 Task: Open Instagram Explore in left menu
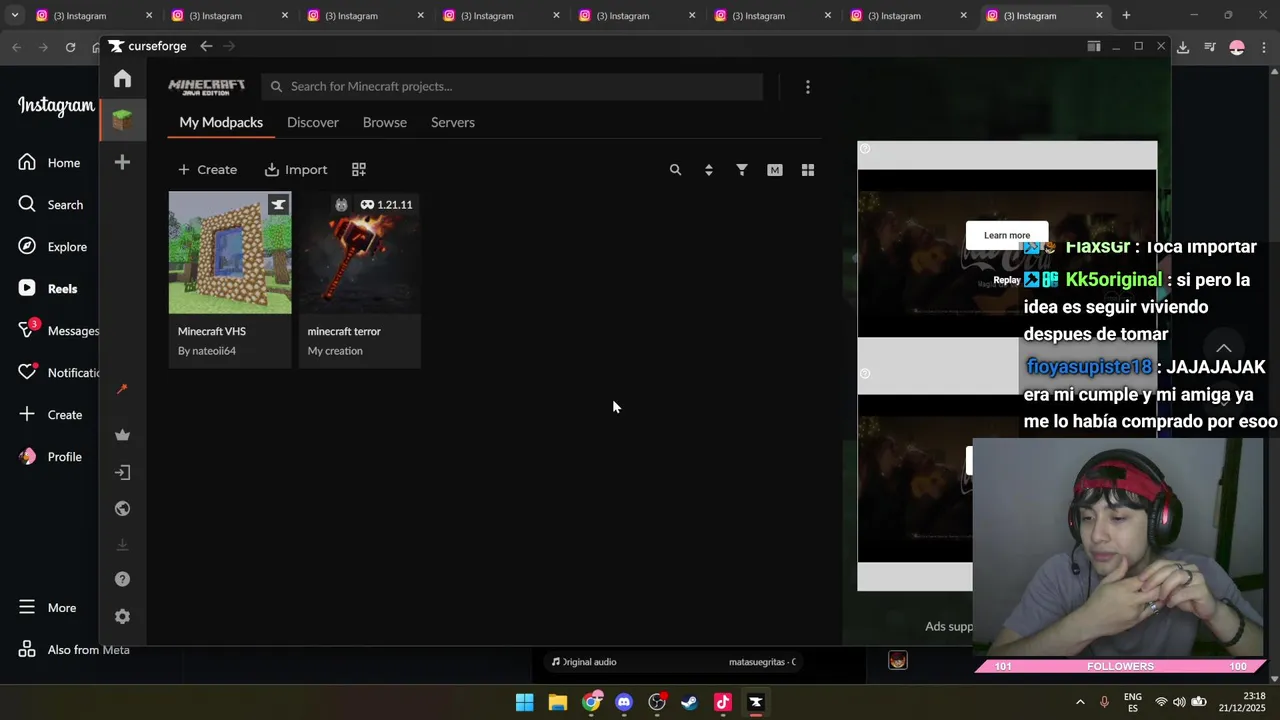[x=53, y=247]
